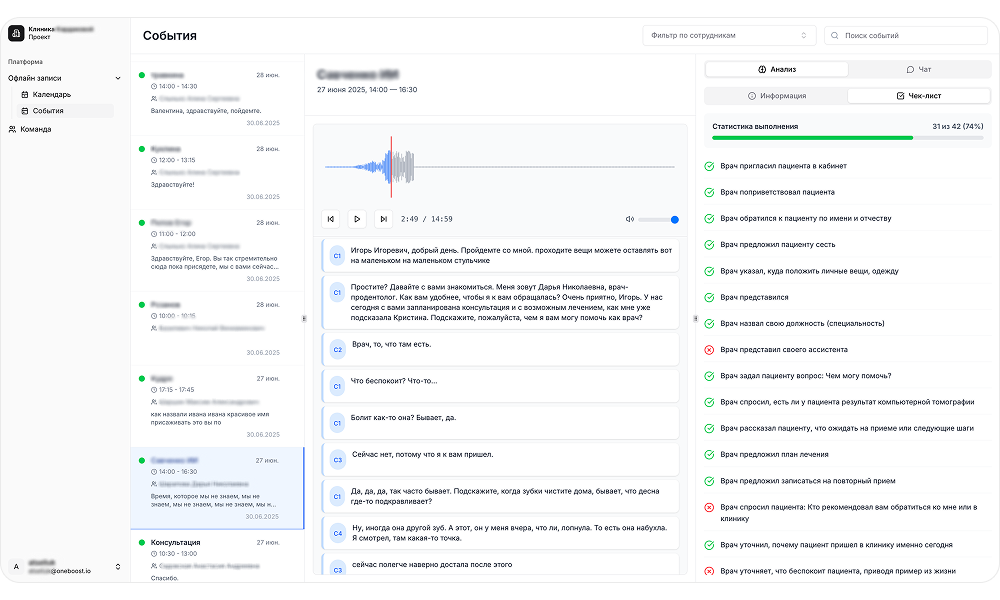Click the C4 badge beside 'Ну, иногда она другой зуб'

(337, 533)
